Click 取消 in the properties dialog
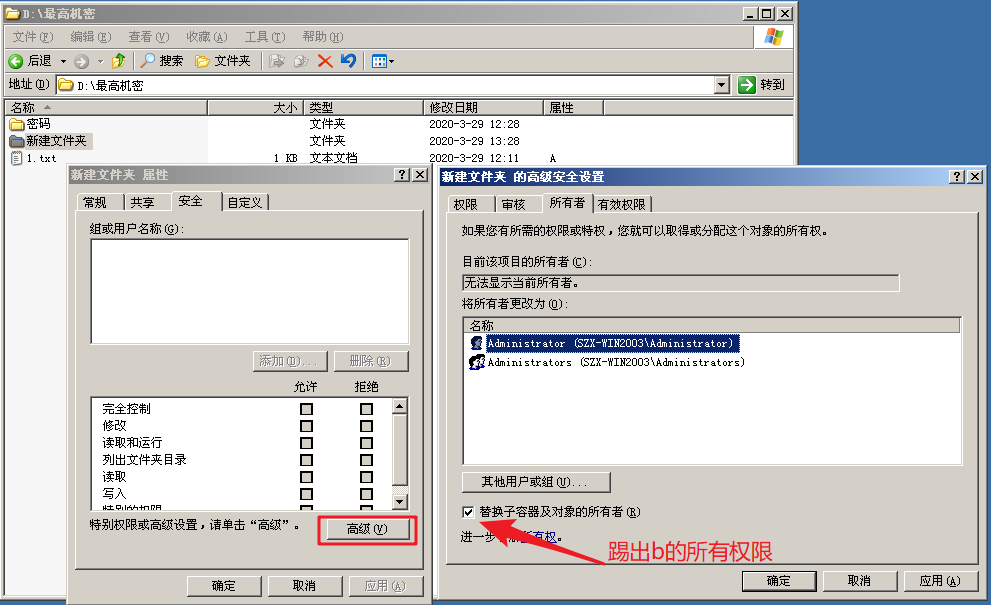Viewport: 991px width, 605px height. [x=305, y=586]
